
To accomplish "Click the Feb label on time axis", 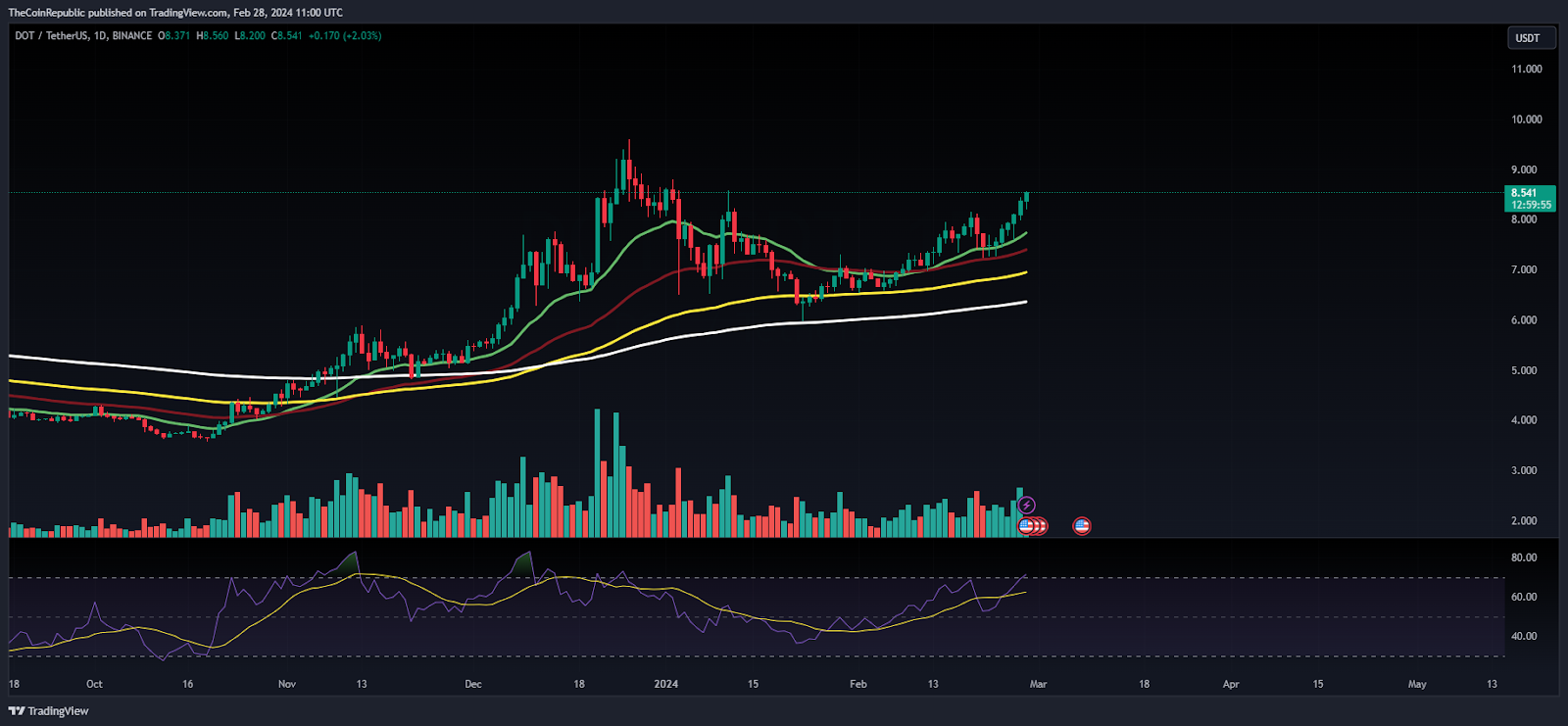I will click(x=858, y=684).
